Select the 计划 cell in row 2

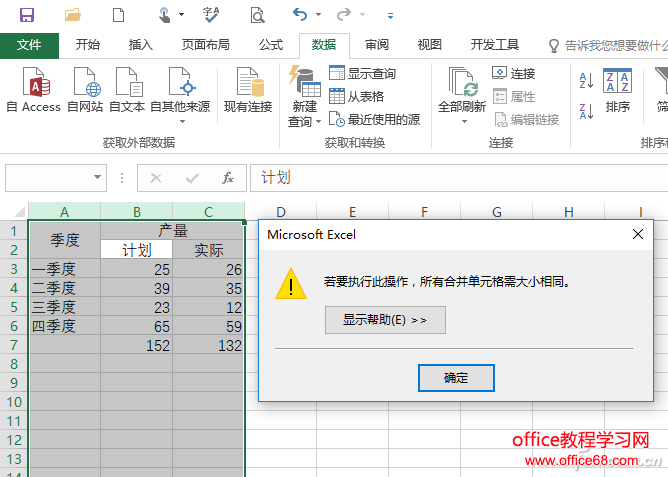tap(136, 250)
